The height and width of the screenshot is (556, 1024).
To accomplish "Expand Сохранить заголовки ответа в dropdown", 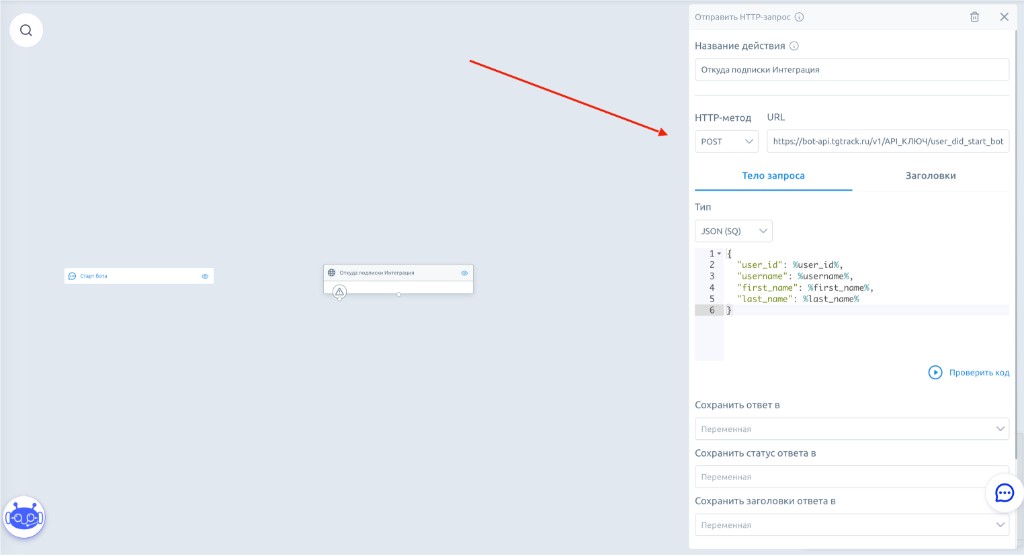I will pyautogui.click(x=852, y=525).
